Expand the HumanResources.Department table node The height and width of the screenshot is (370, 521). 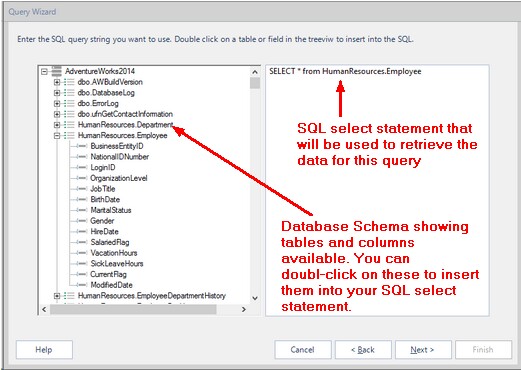57,125
